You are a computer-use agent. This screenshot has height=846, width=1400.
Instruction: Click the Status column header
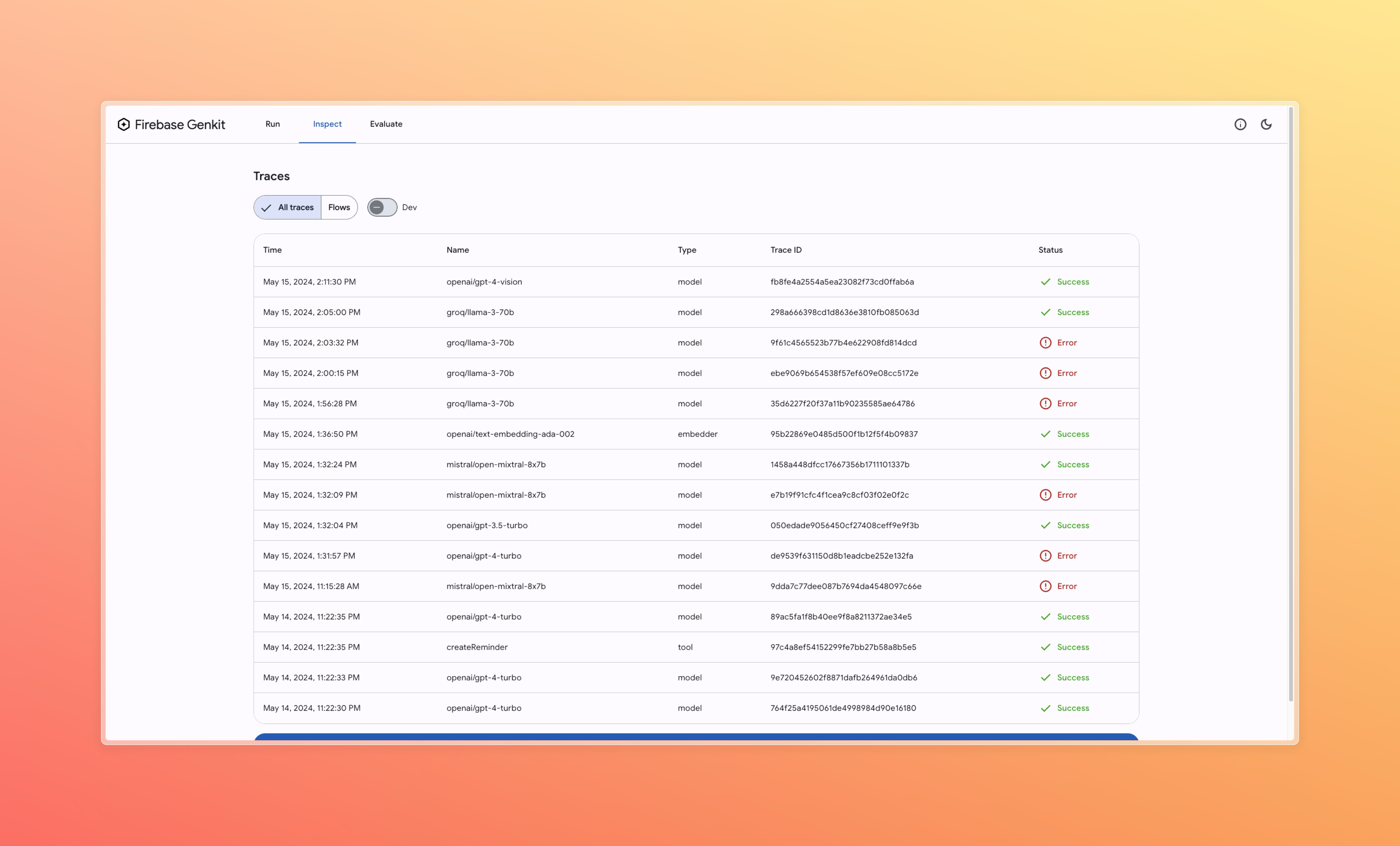(1050, 250)
